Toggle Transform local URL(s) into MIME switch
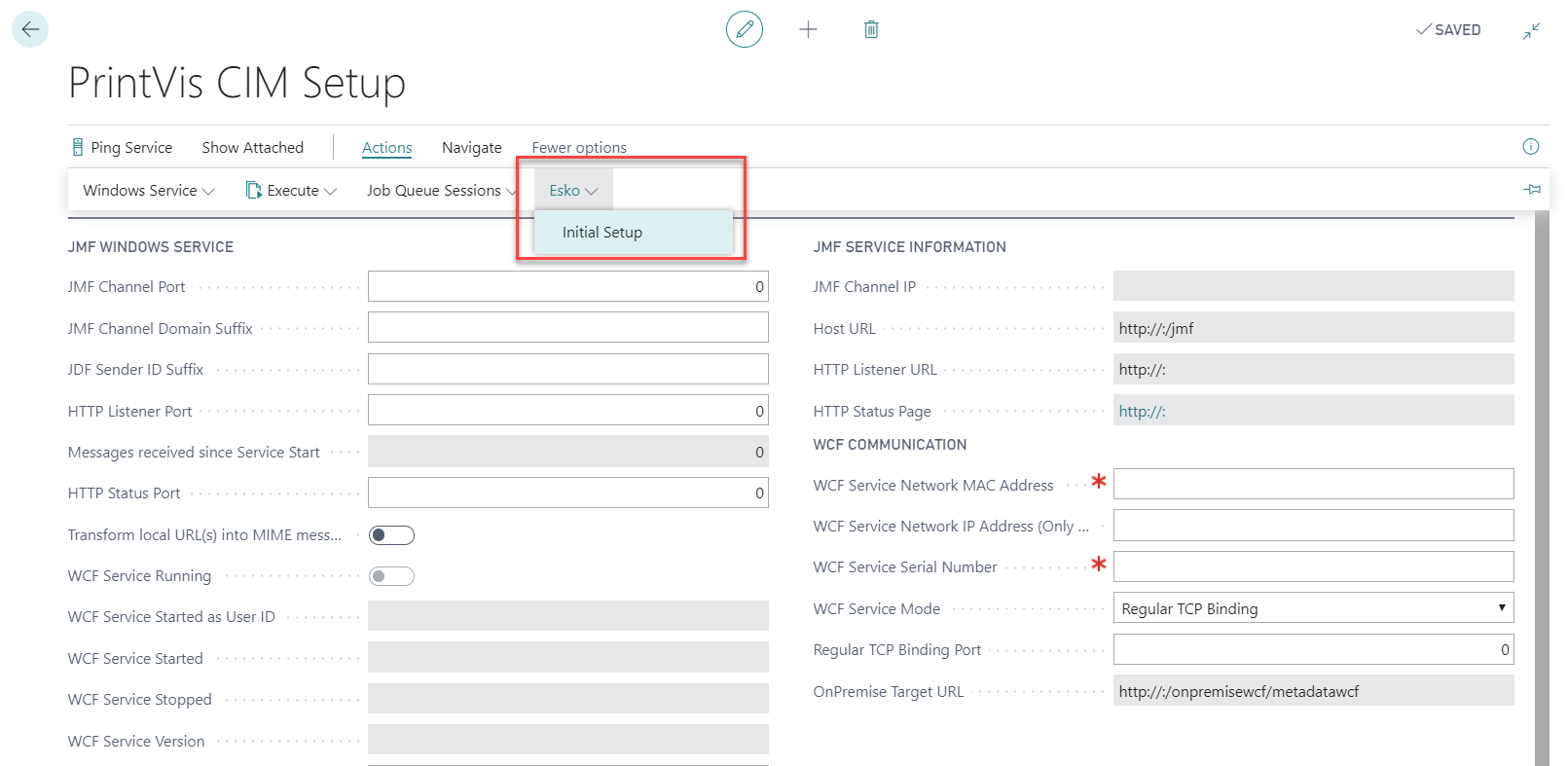The width and height of the screenshot is (1568, 766). [391, 535]
